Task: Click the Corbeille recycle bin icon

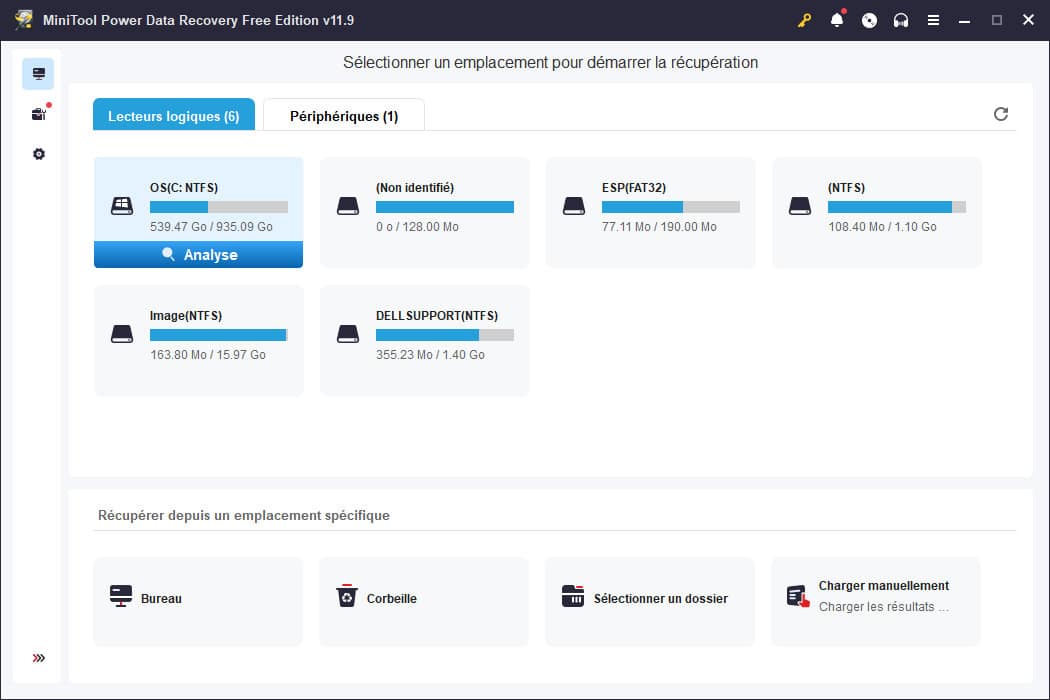Action: pos(347,595)
